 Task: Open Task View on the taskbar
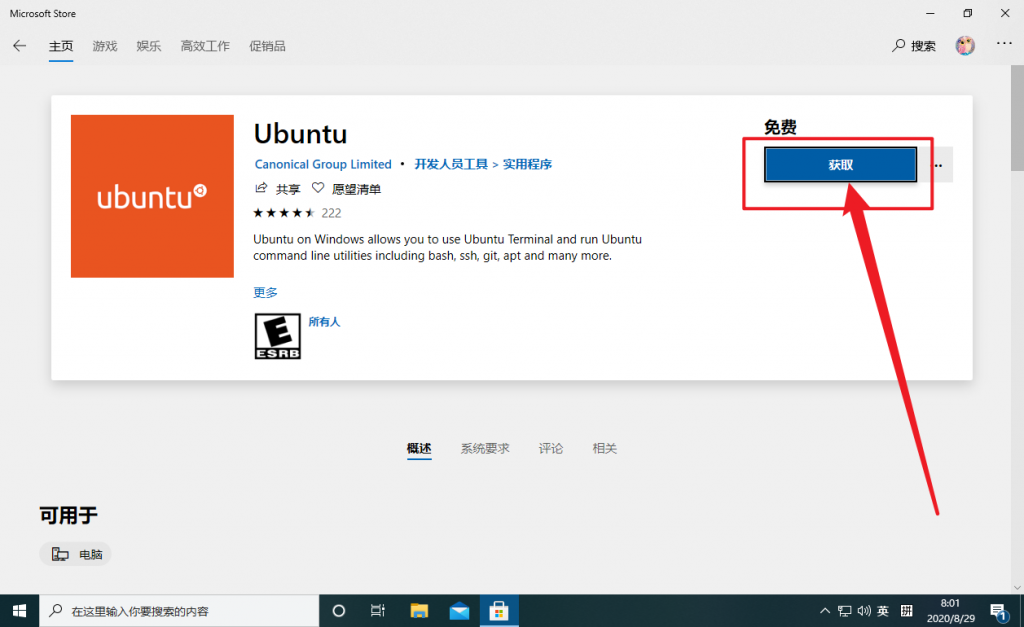(x=377, y=611)
